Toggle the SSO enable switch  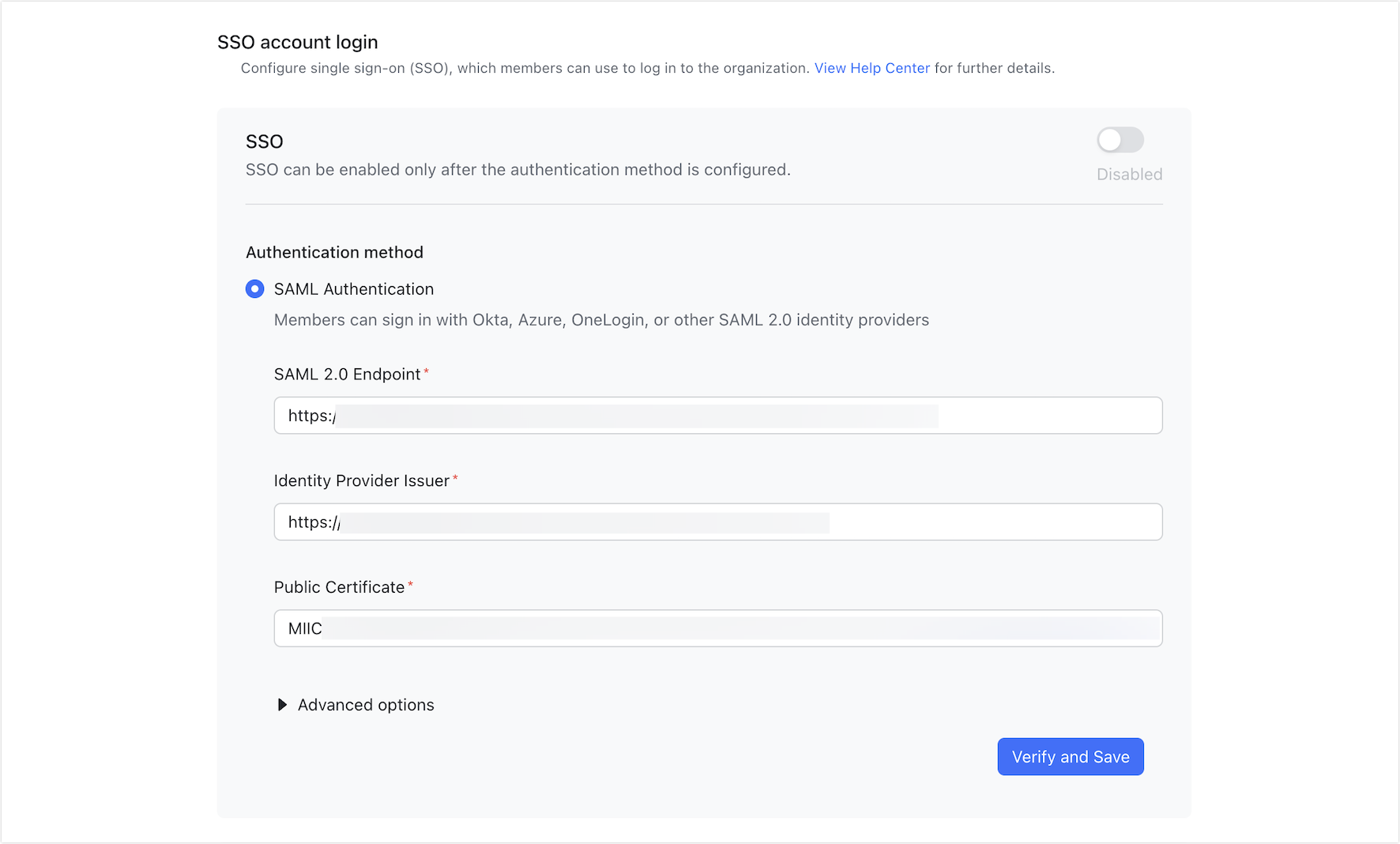[x=1120, y=140]
